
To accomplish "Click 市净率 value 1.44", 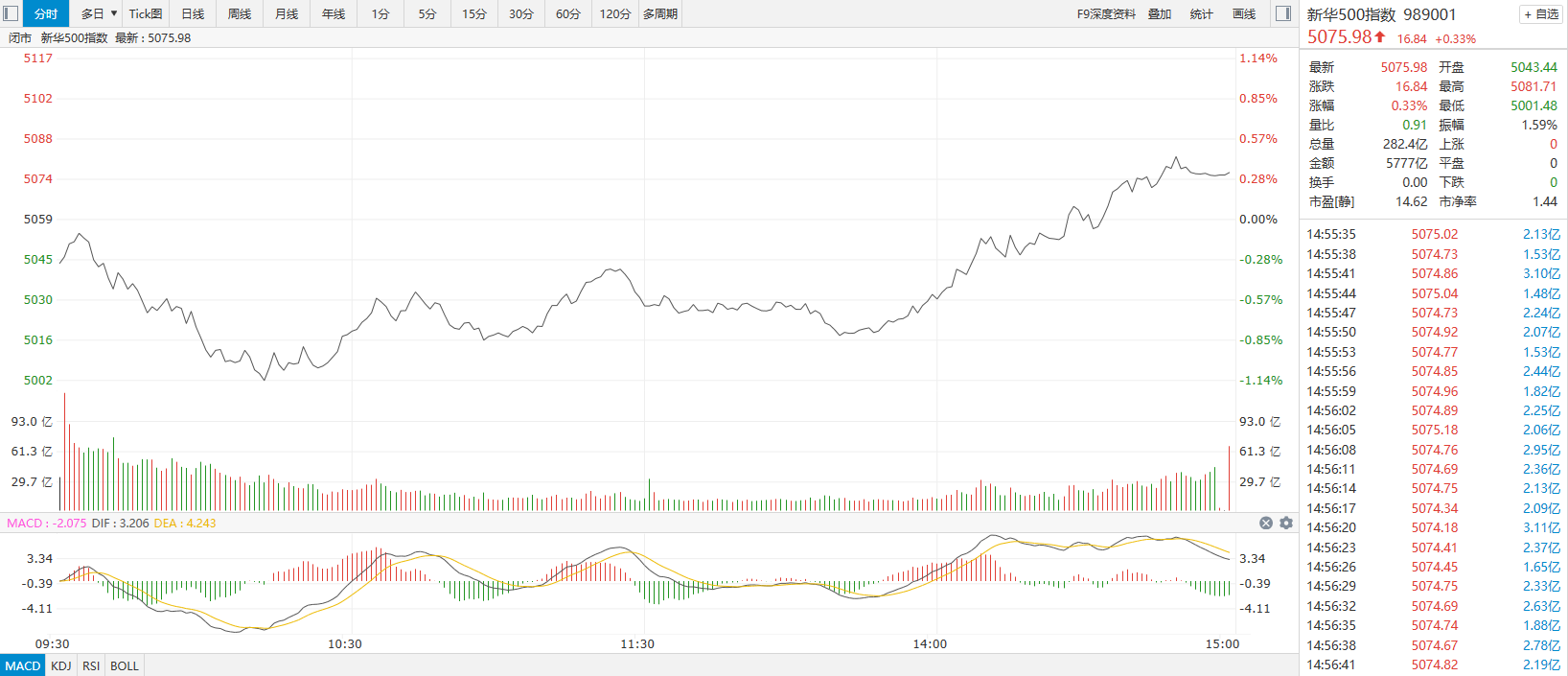I will click(x=1544, y=201).
